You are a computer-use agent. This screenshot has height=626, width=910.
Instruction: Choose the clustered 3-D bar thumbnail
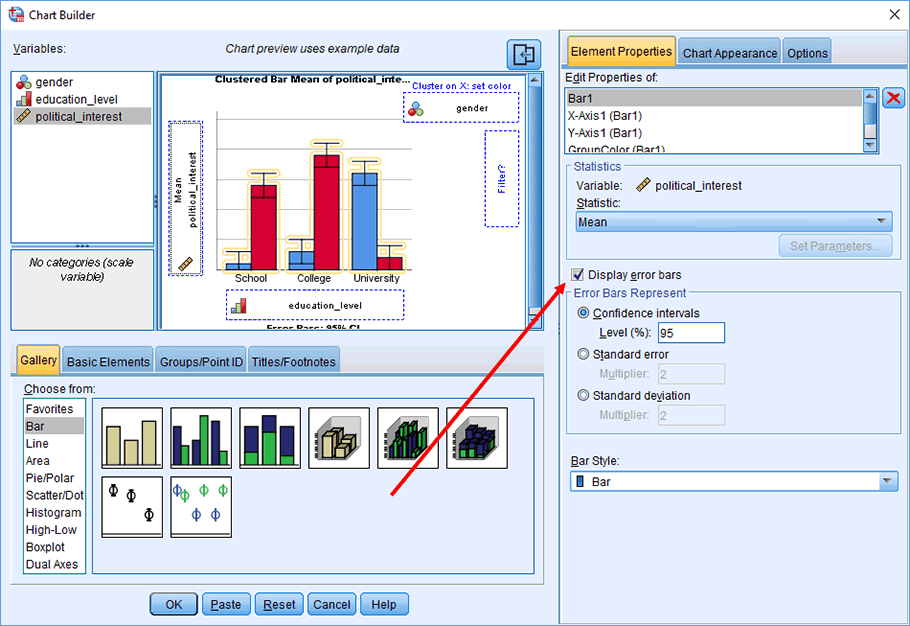pos(408,438)
